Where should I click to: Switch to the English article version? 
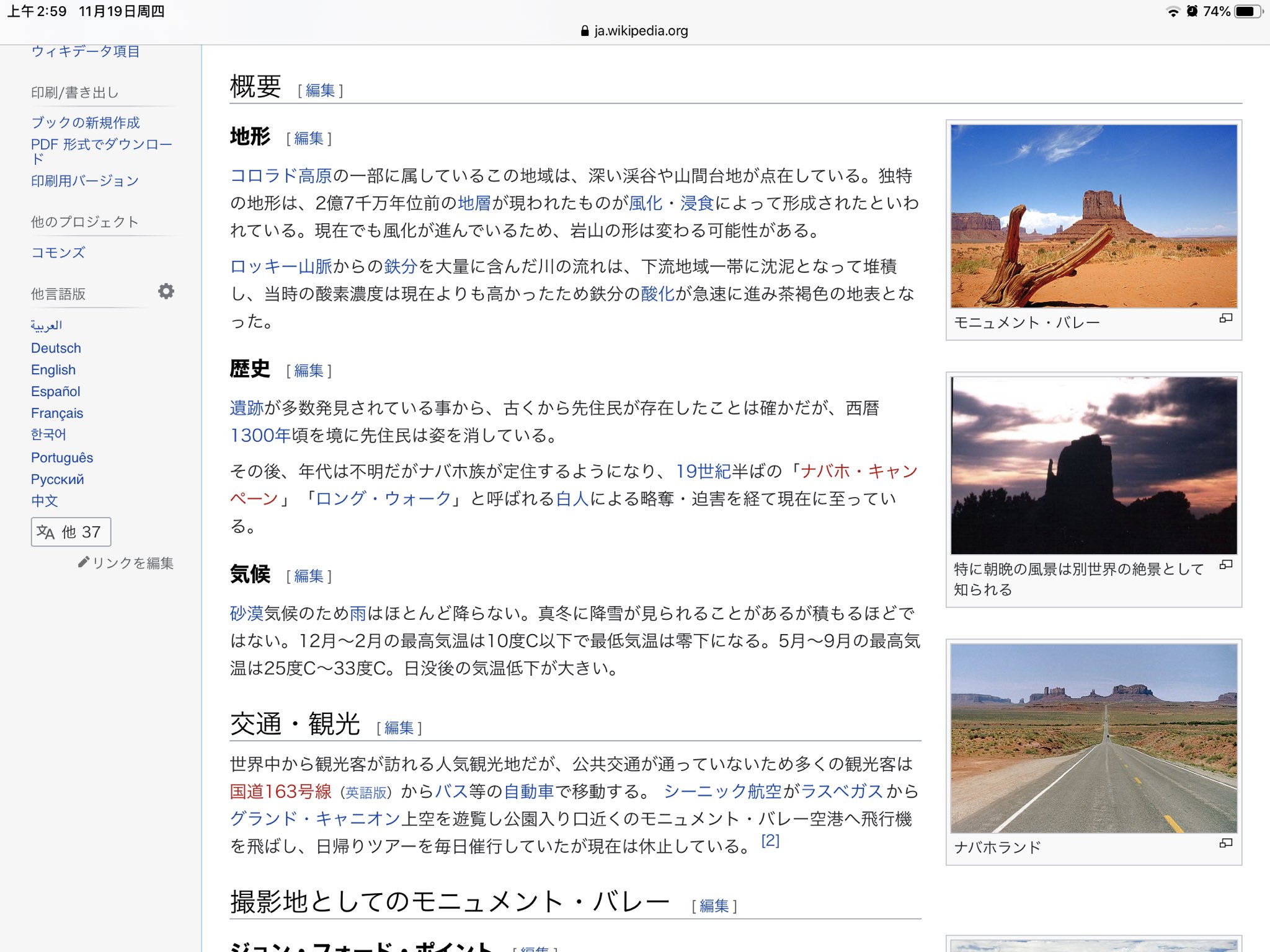click(x=53, y=369)
